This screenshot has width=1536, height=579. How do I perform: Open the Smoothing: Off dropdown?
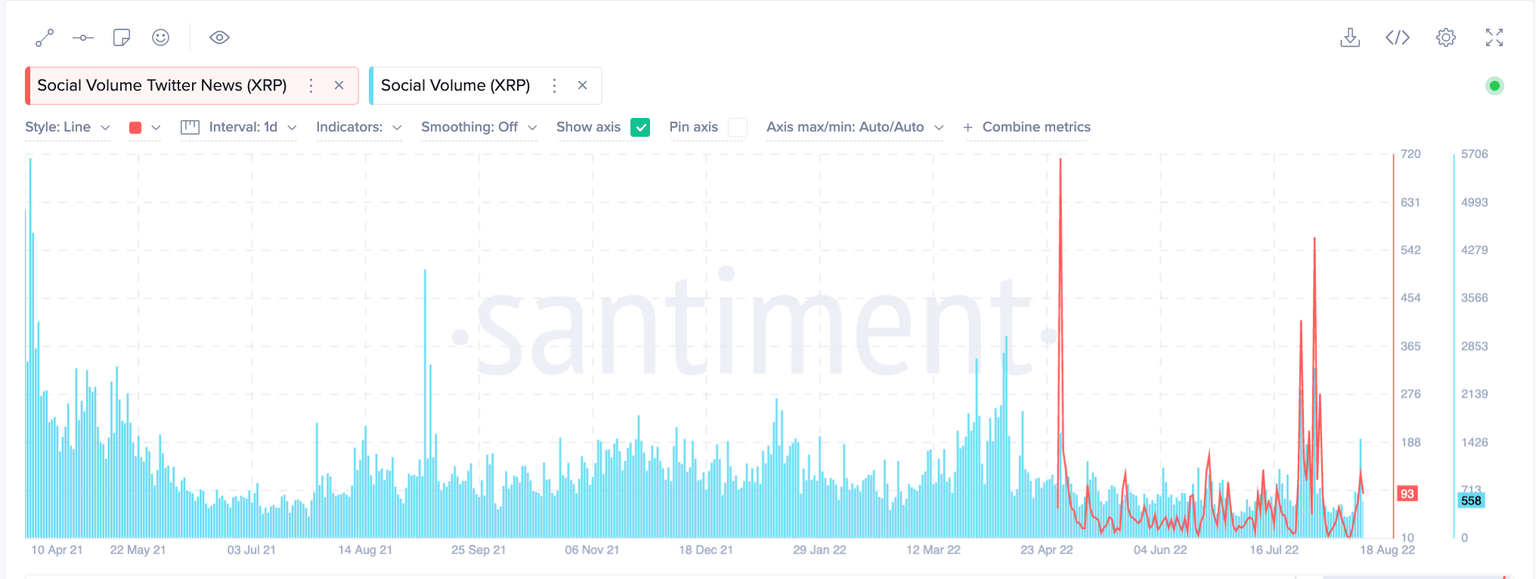[x=479, y=128]
